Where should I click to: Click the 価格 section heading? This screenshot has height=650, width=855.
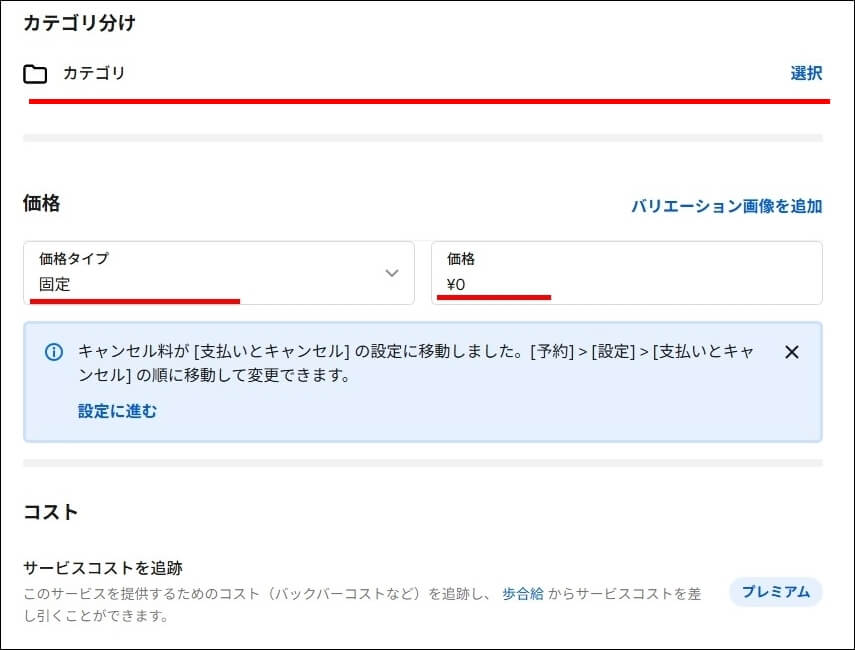click(x=41, y=203)
